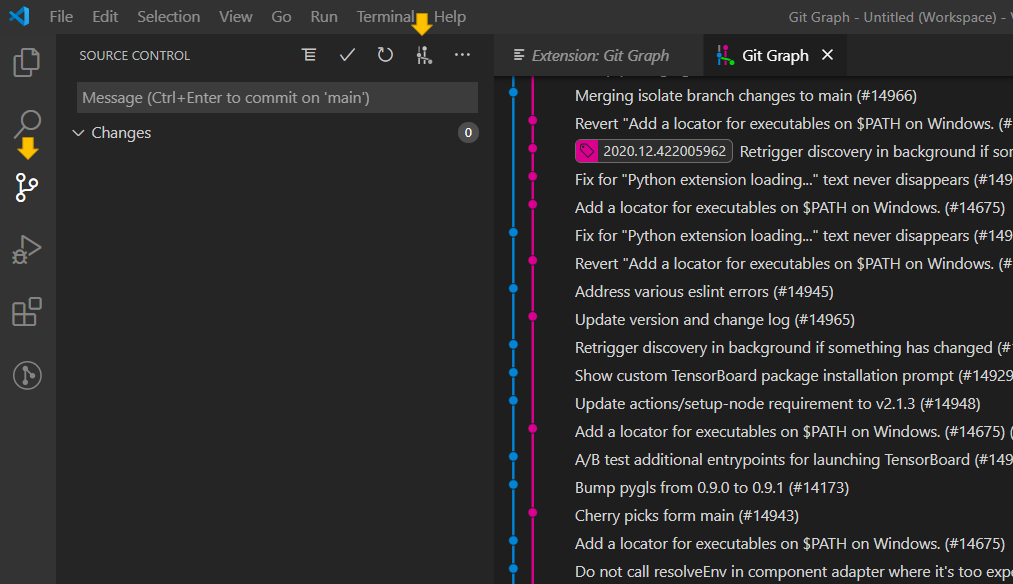The width and height of the screenshot is (1013, 584).
Task: Expand the File menu
Action: (x=61, y=16)
